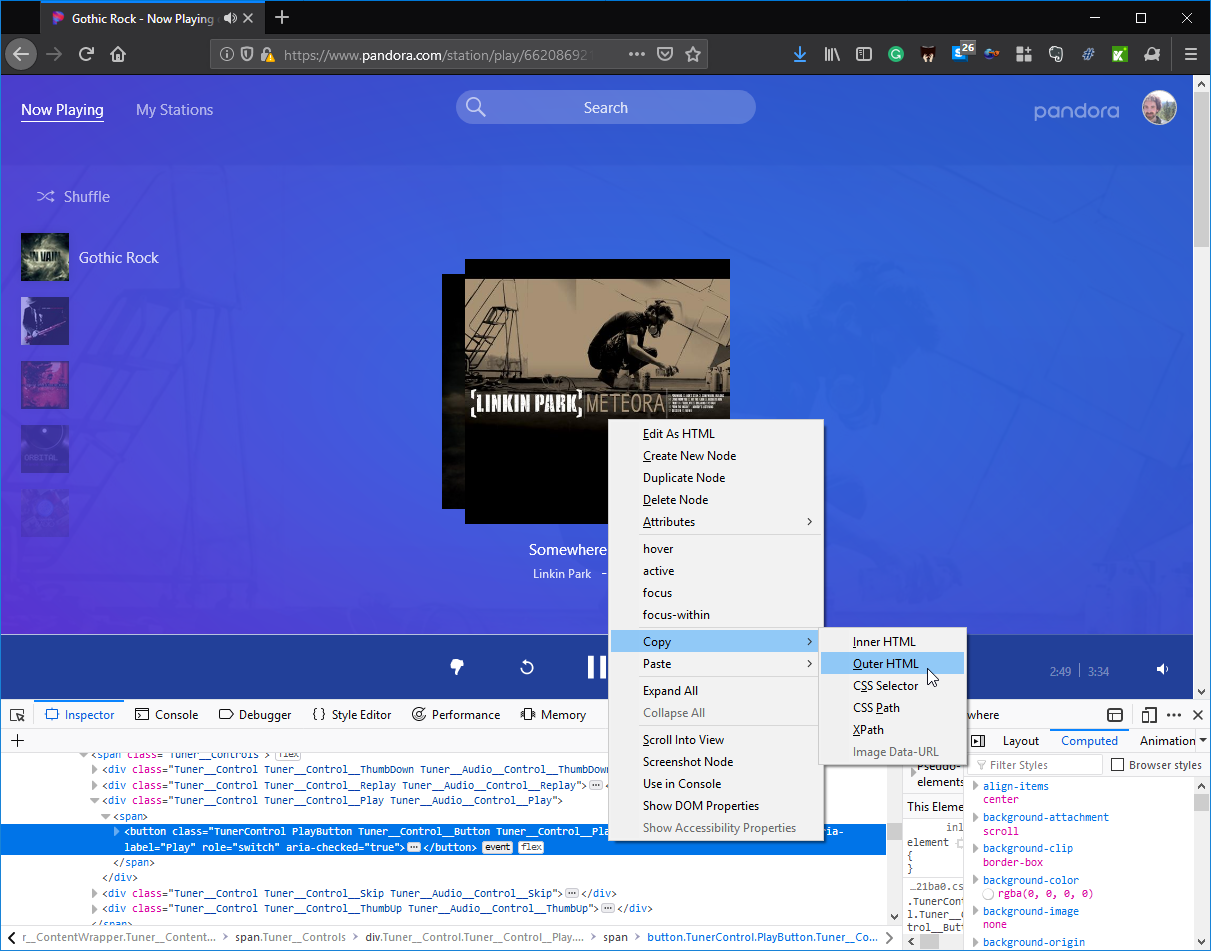Pause the song with the pause button
1211x951 pixels.
tap(596, 667)
